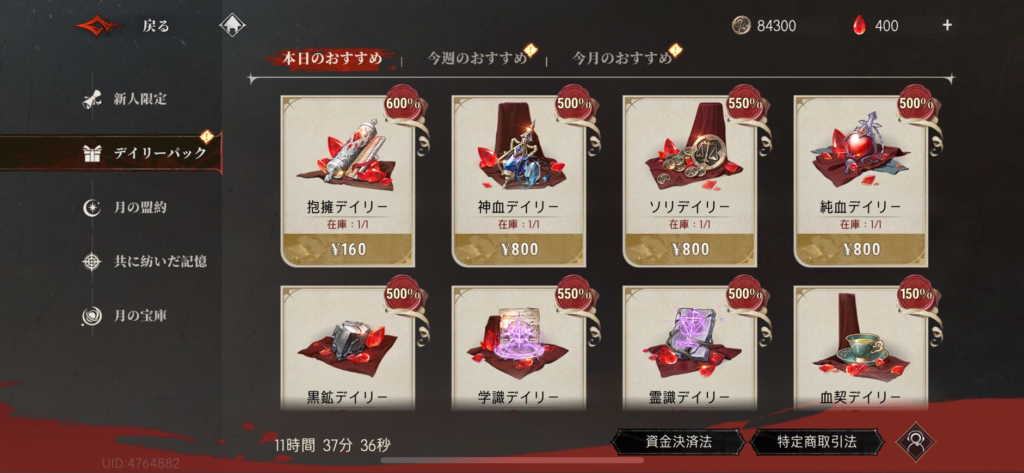Click the crescent moon icon beside 月の盟約
This screenshot has height=473, width=1024.
click(x=91, y=207)
